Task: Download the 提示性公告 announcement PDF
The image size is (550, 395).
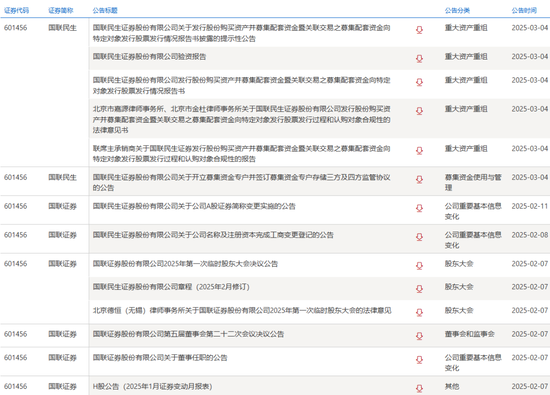Action: point(419,30)
